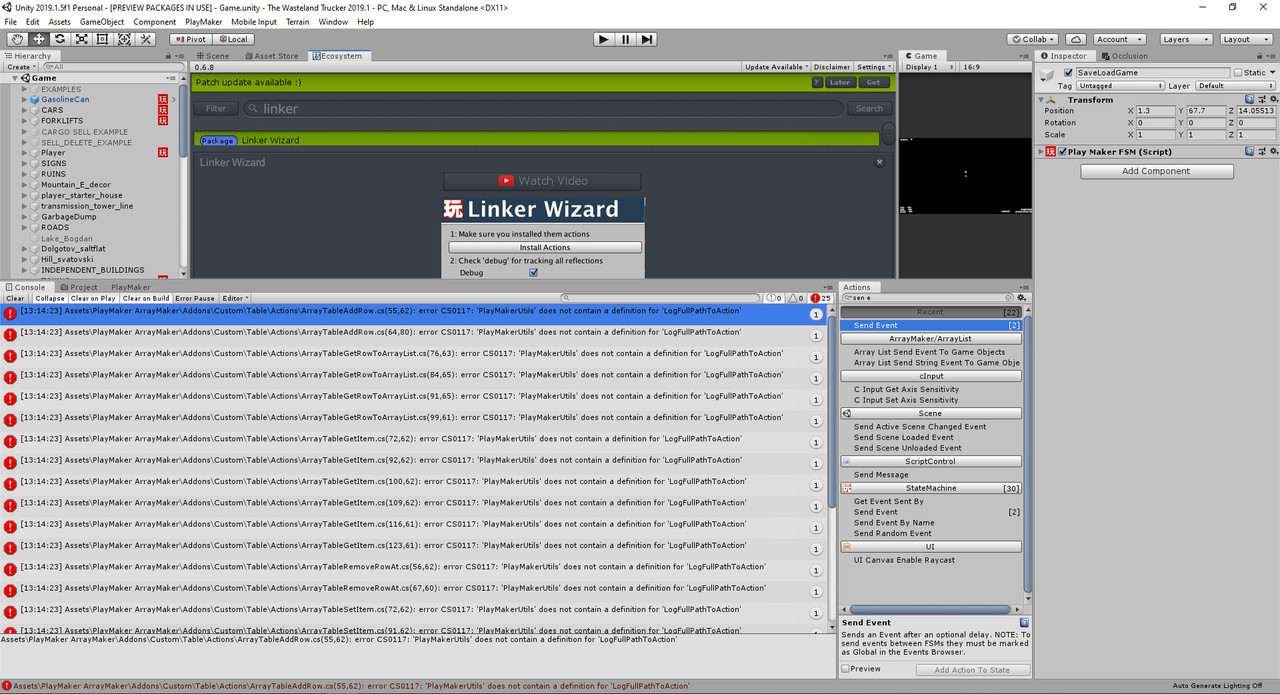Viewport: 1280px width, 694px height.
Task: Open the Hierarchy Create dropdown
Action: 22,67
